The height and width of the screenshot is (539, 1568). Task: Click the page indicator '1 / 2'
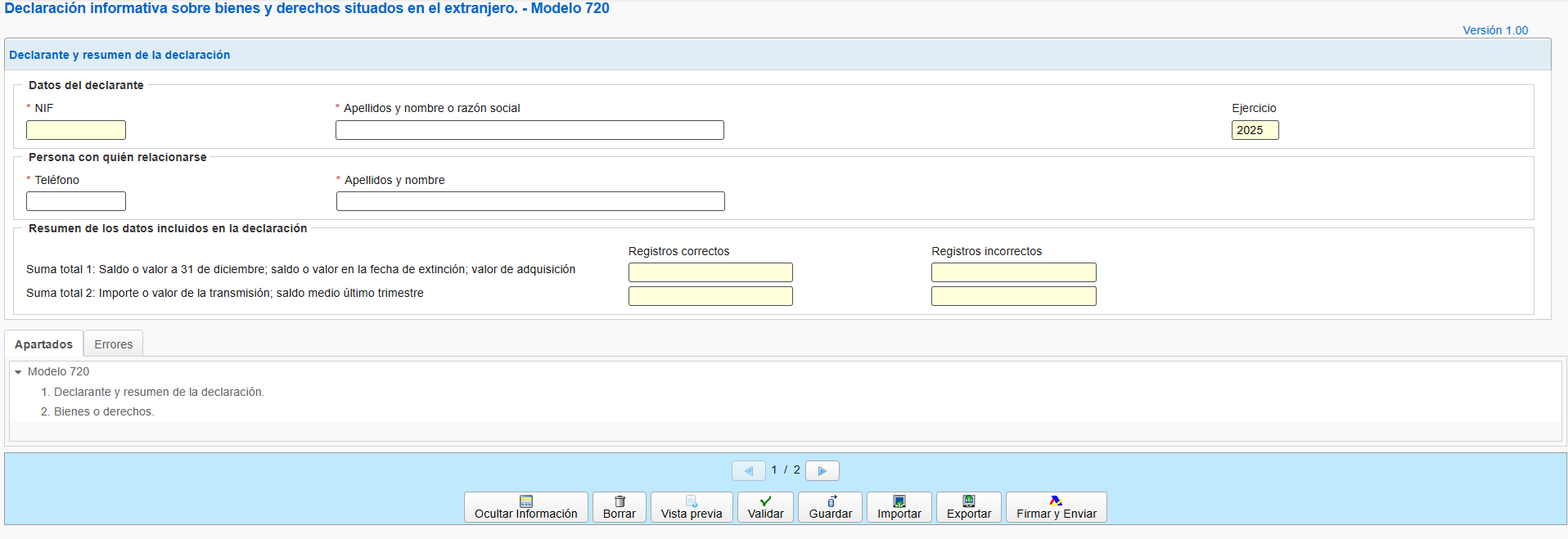[x=786, y=469]
